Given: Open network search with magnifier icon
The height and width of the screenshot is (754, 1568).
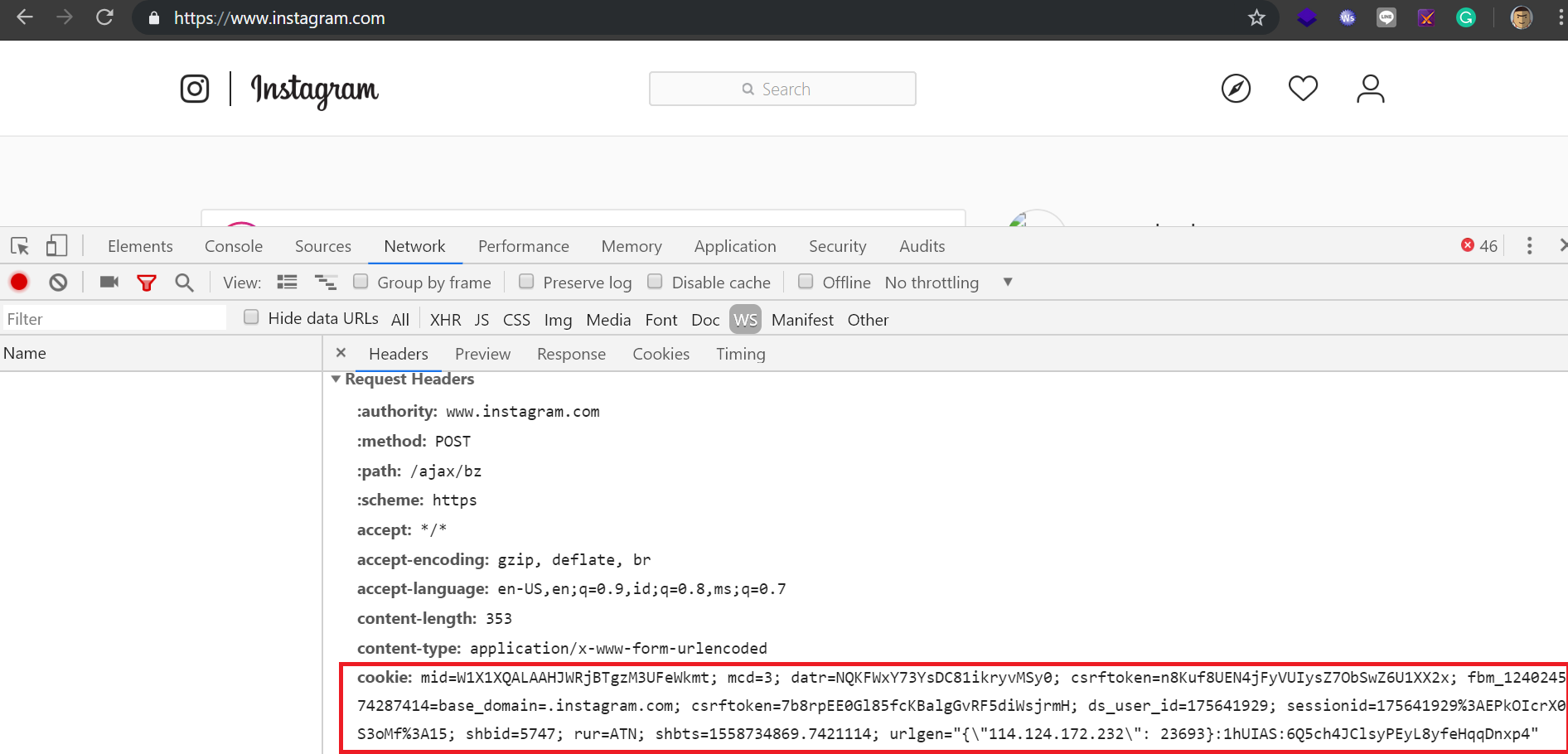Looking at the screenshot, I should pos(184,283).
